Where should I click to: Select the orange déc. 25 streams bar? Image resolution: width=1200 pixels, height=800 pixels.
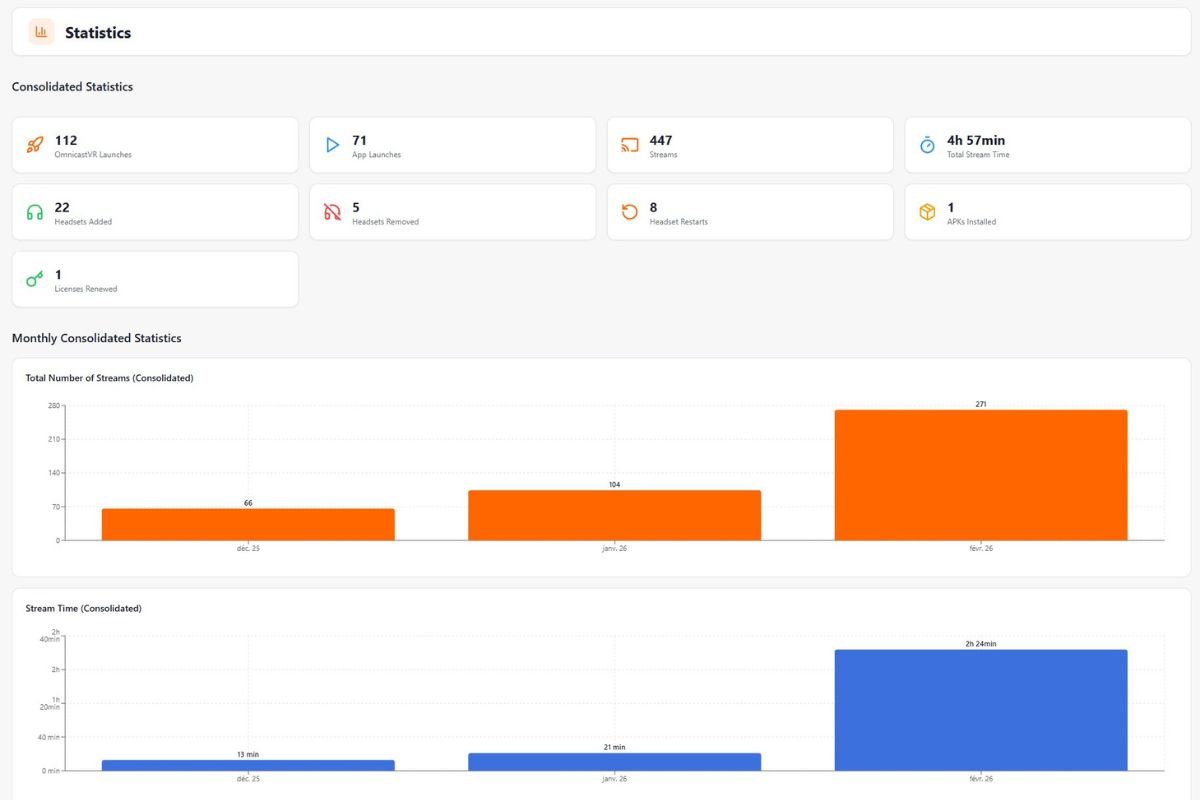tap(248, 524)
